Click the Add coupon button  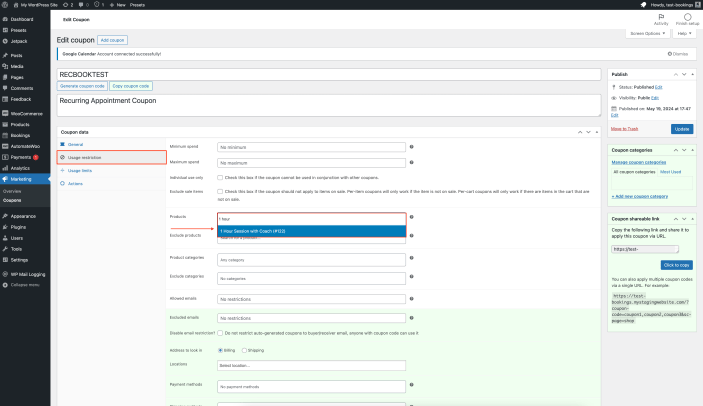coord(112,40)
